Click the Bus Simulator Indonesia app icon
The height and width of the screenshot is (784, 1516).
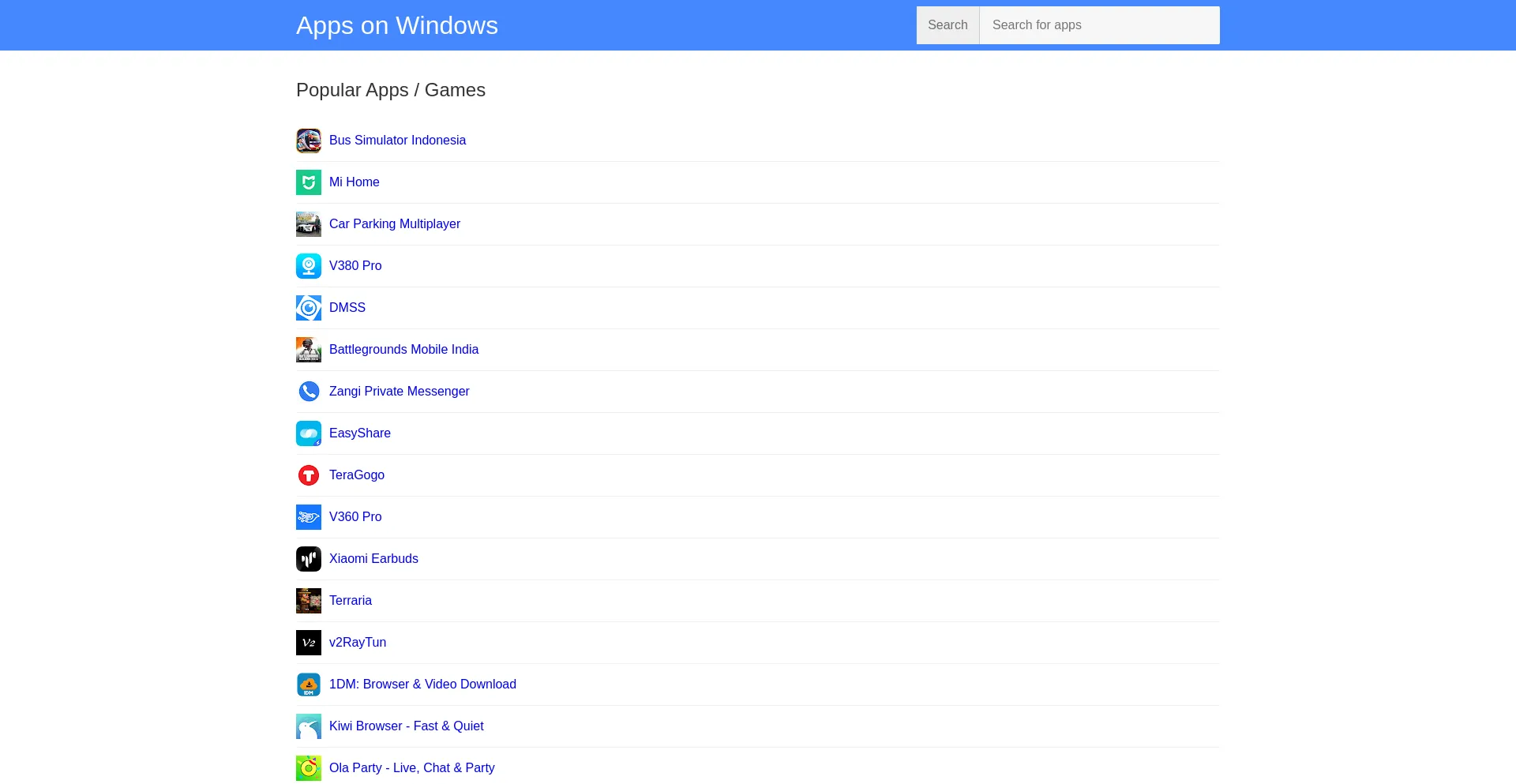[309, 141]
